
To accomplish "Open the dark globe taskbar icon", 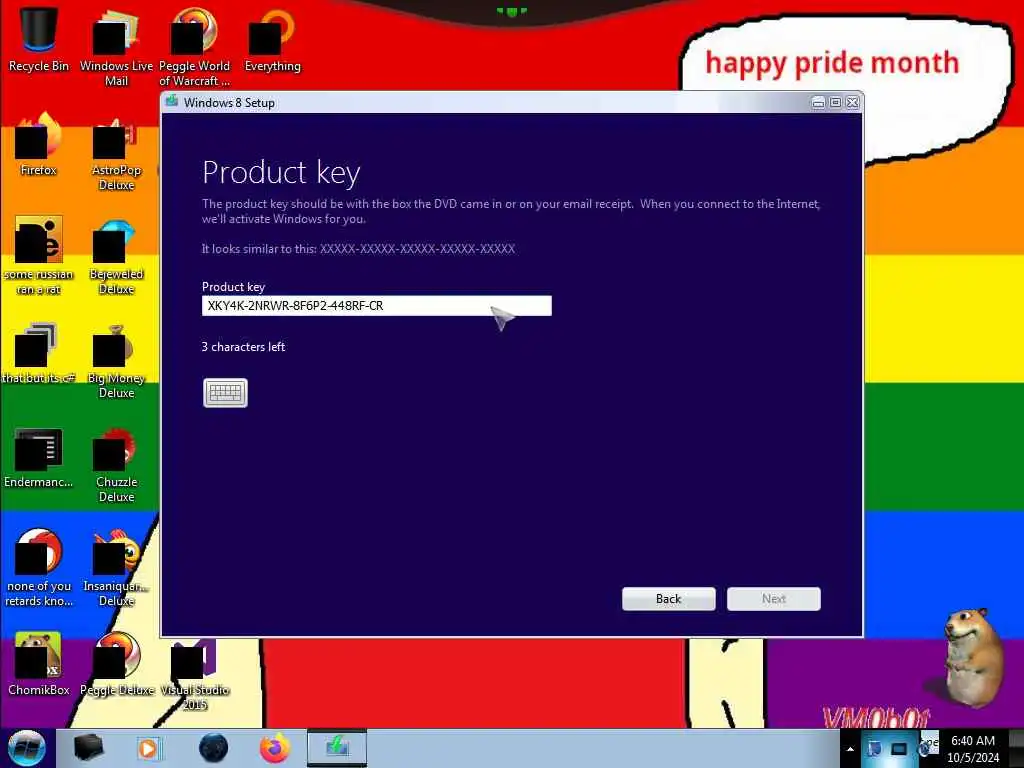I will click(213, 748).
